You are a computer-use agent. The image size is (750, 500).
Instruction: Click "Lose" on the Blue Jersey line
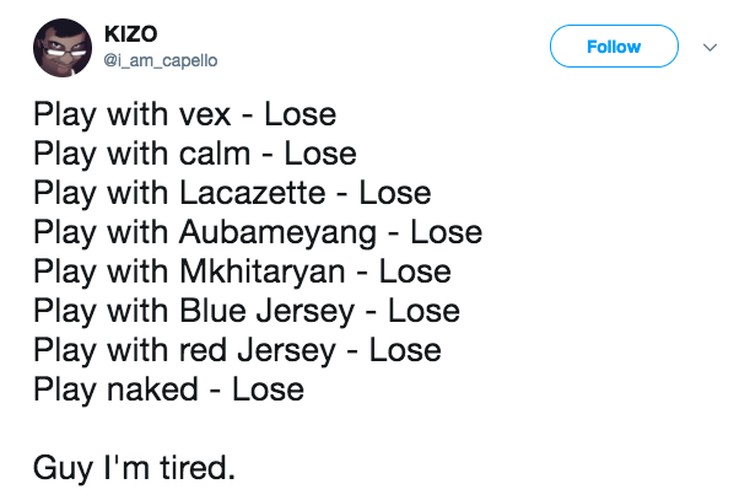424,311
